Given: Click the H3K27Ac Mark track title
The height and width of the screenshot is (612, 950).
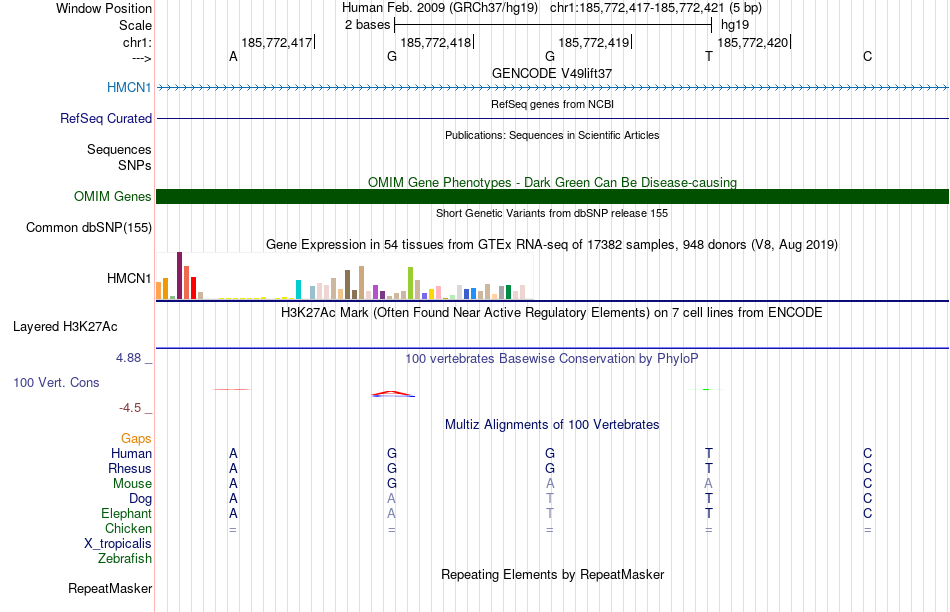Looking at the screenshot, I should tap(552, 313).
